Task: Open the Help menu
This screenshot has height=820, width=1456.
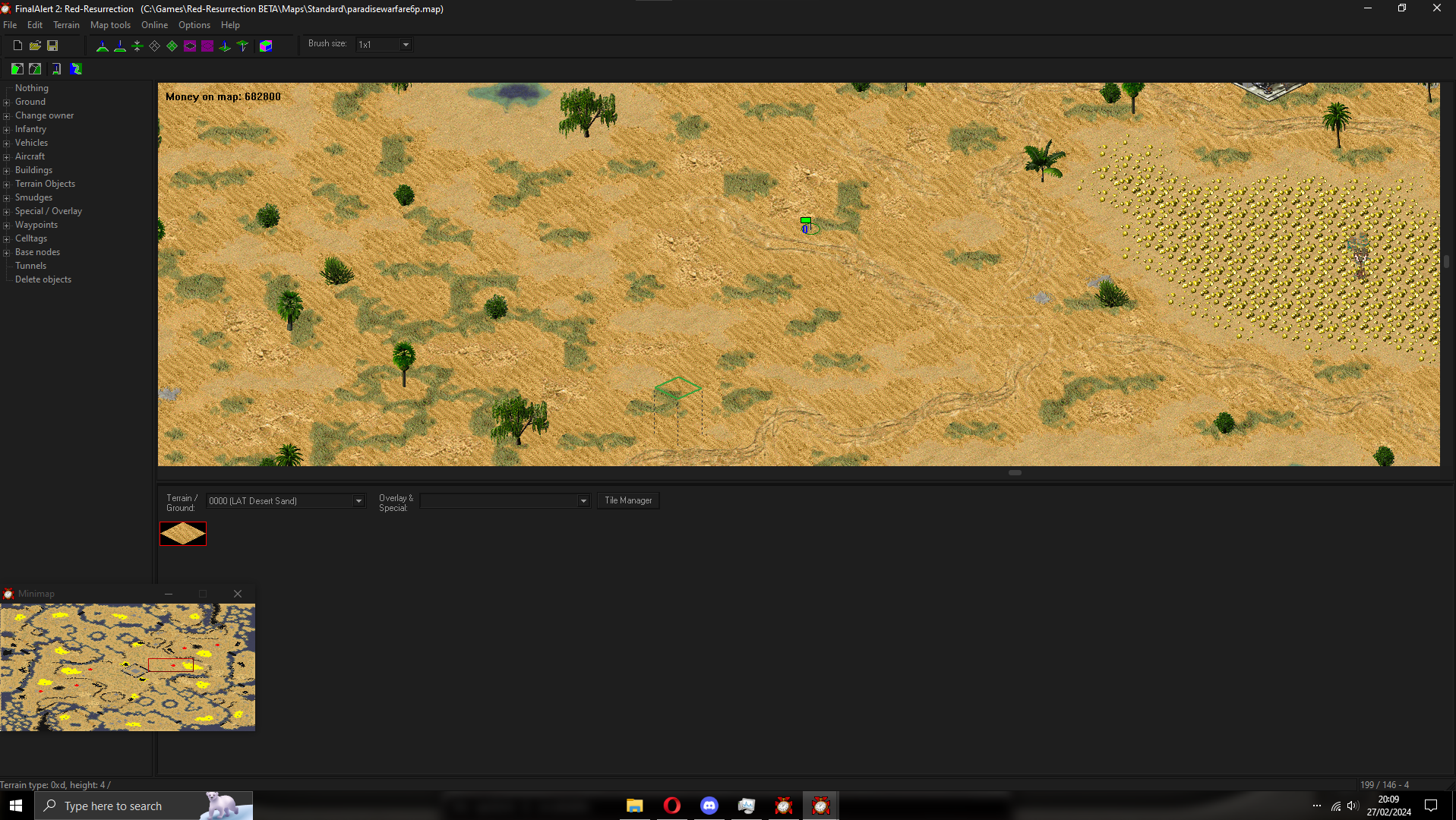Action: [x=230, y=25]
